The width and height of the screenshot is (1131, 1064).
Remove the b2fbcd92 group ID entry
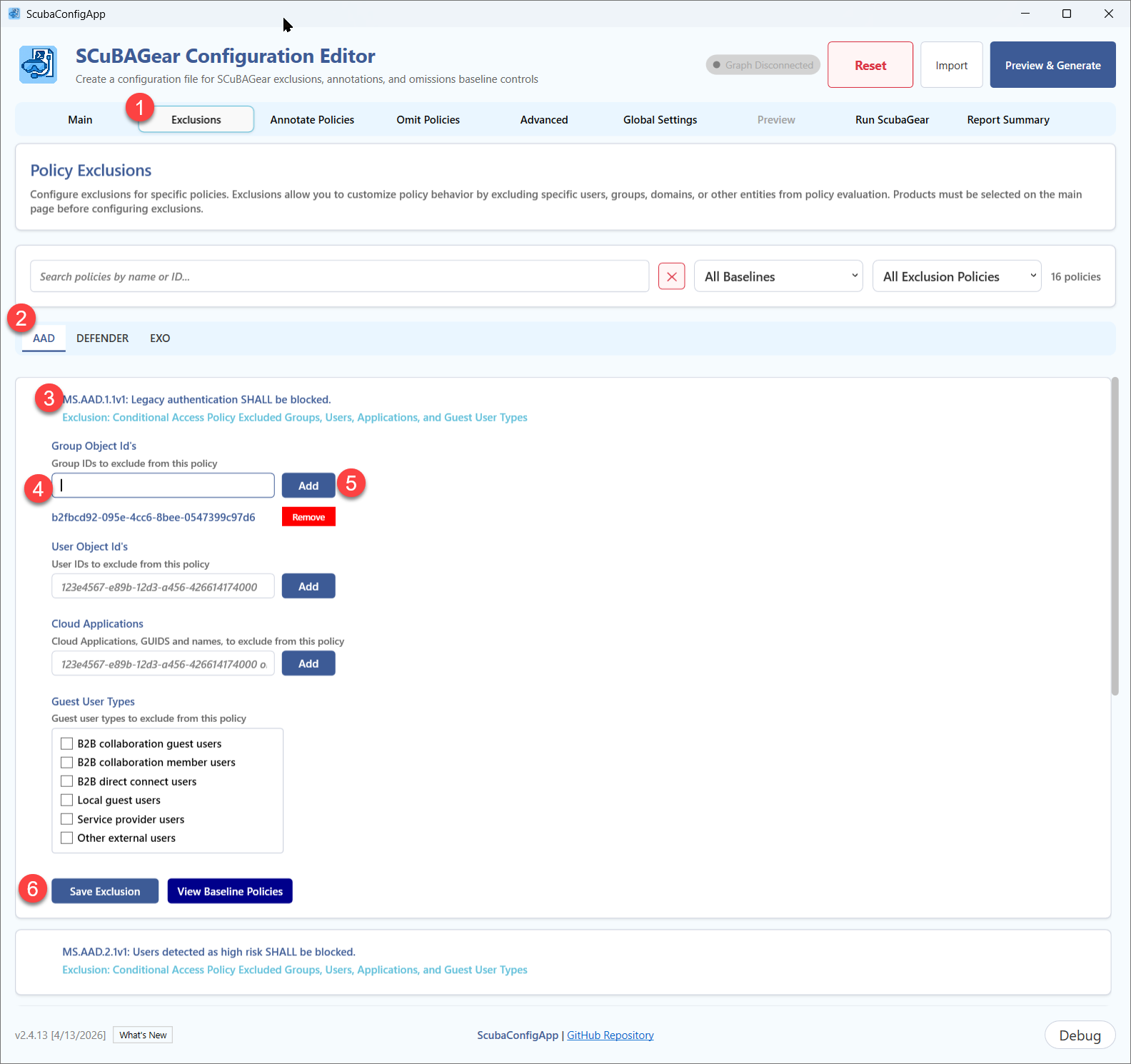(x=308, y=517)
